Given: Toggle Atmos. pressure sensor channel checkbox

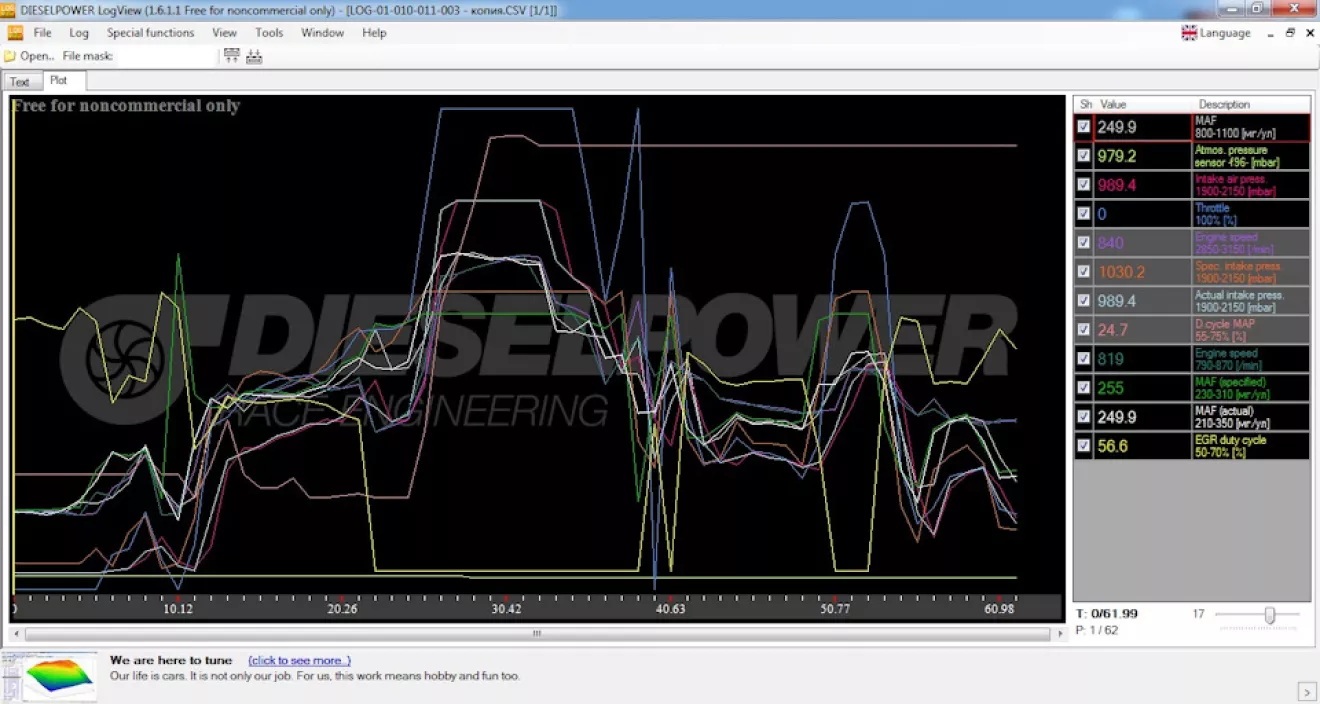Looking at the screenshot, I should click(x=1084, y=156).
